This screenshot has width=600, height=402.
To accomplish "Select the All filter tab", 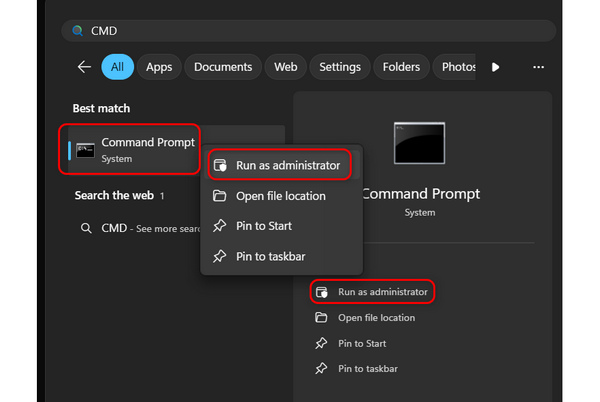I will [x=117, y=67].
